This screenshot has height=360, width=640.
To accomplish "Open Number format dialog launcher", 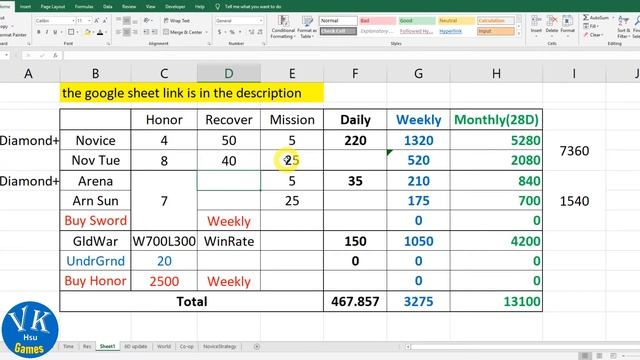I will pyautogui.click(x=264, y=43).
